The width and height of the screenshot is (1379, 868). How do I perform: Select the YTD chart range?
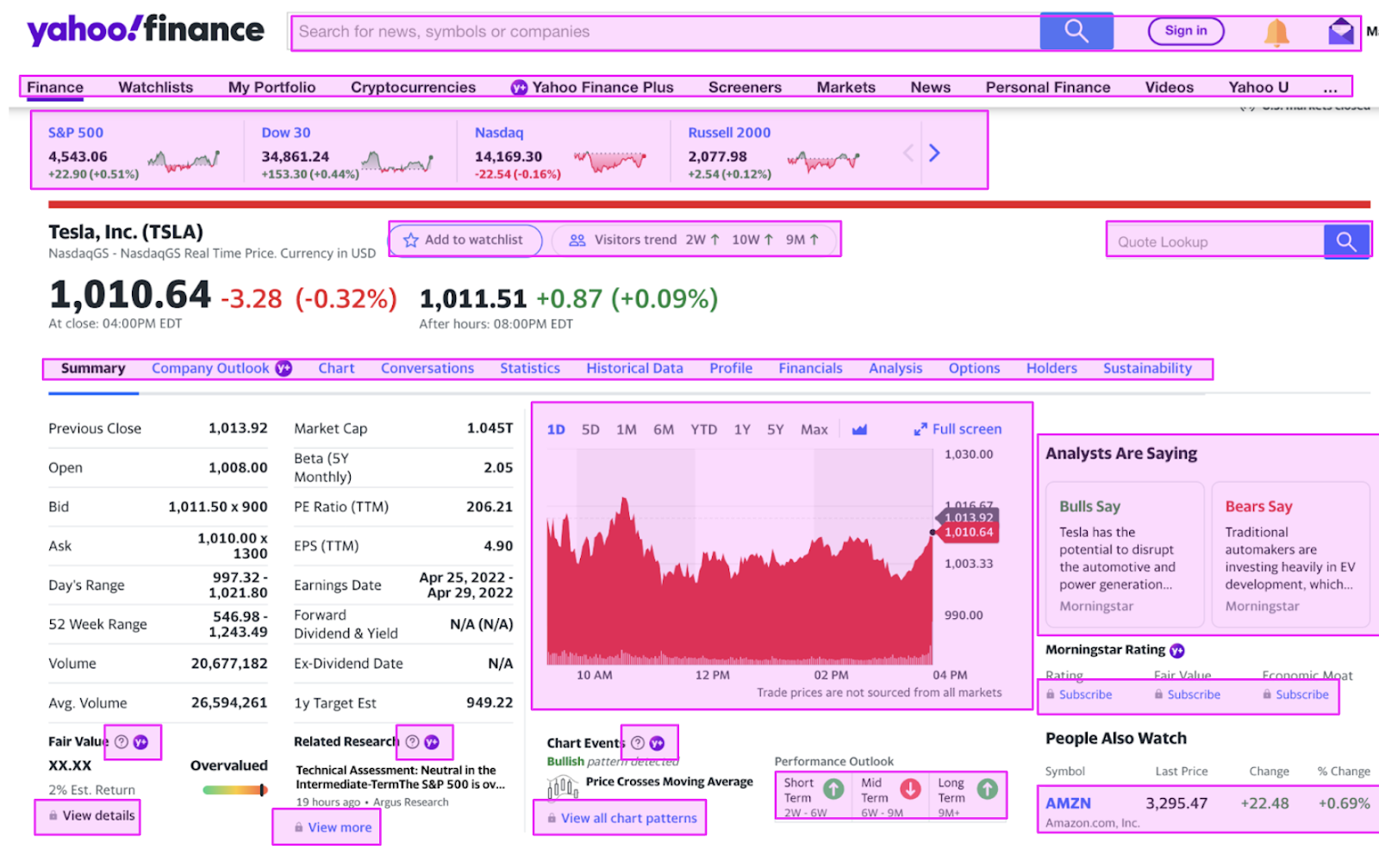[704, 429]
